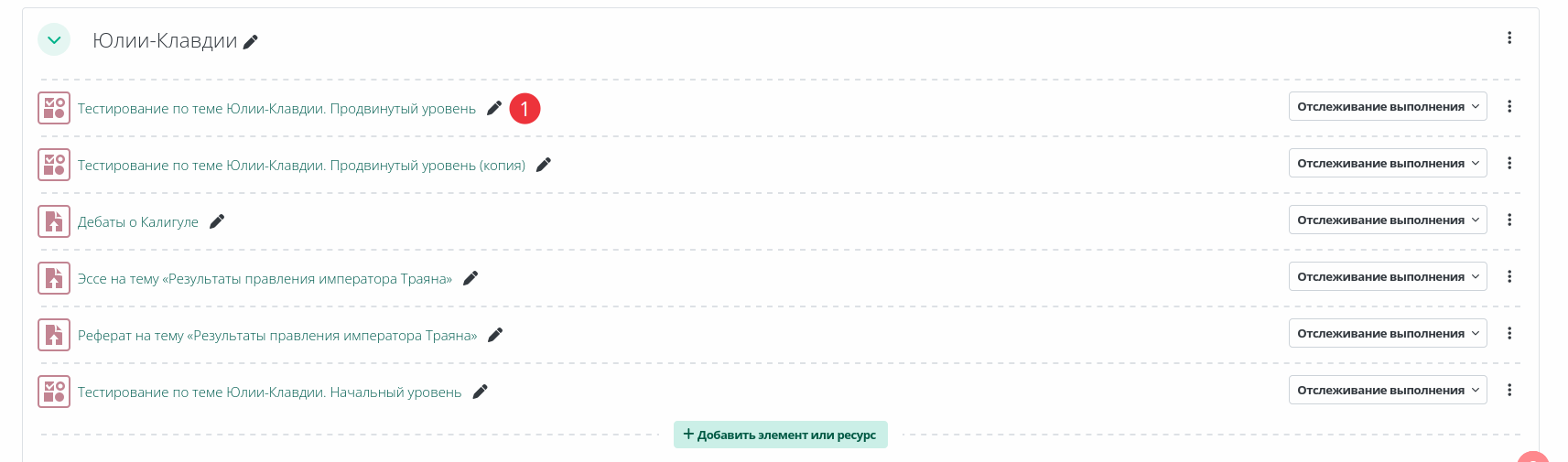Click red badge number 1 marker
The width and height of the screenshot is (1568, 462).
click(524, 108)
